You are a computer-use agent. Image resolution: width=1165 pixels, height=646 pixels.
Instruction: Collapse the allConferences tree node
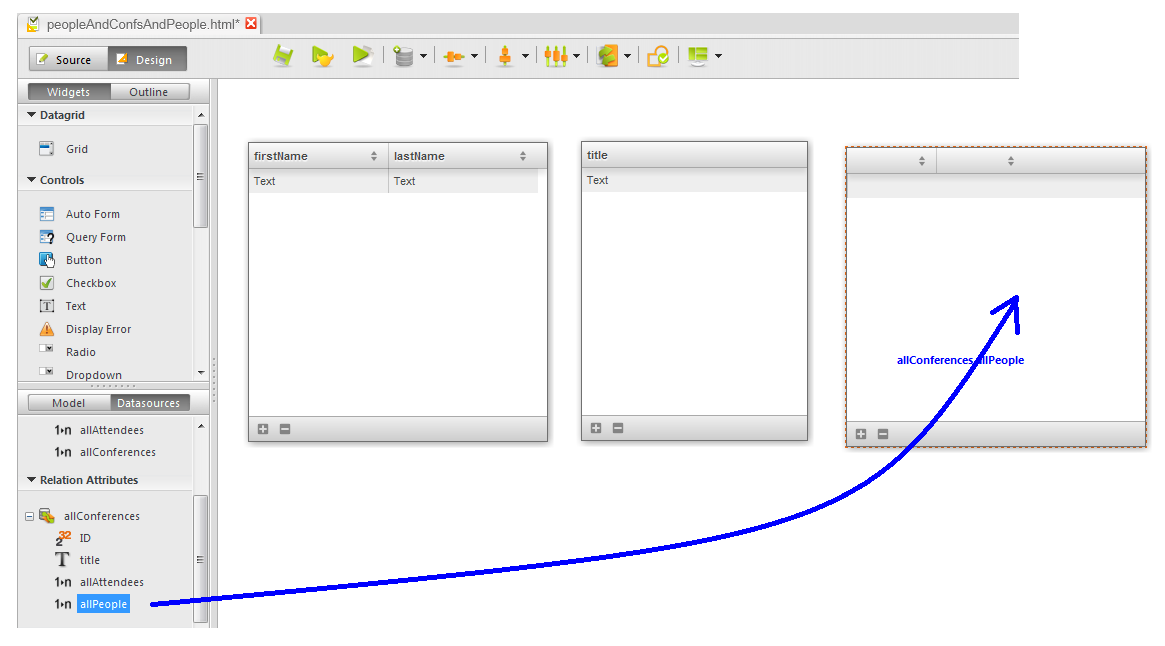(x=29, y=516)
